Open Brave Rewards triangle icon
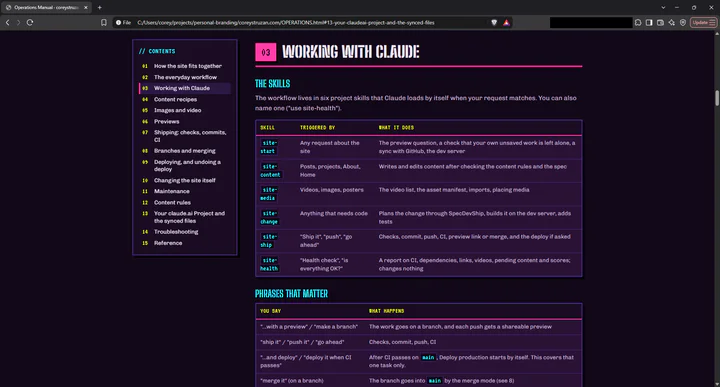The width and height of the screenshot is (720, 387). point(506,22)
